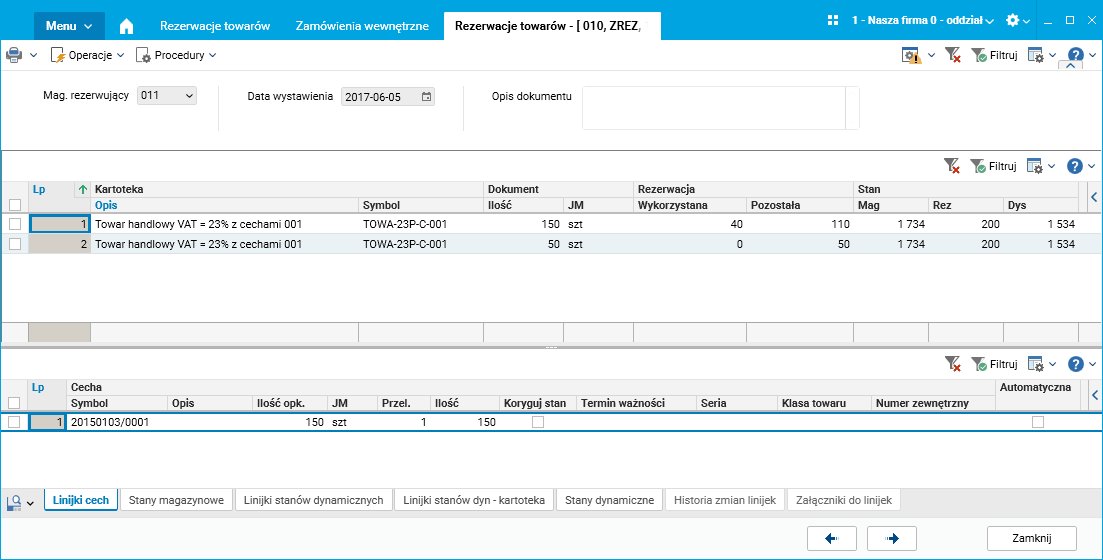
Task: Click into the Opis dokumentu text box
Action: (x=713, y=108)
